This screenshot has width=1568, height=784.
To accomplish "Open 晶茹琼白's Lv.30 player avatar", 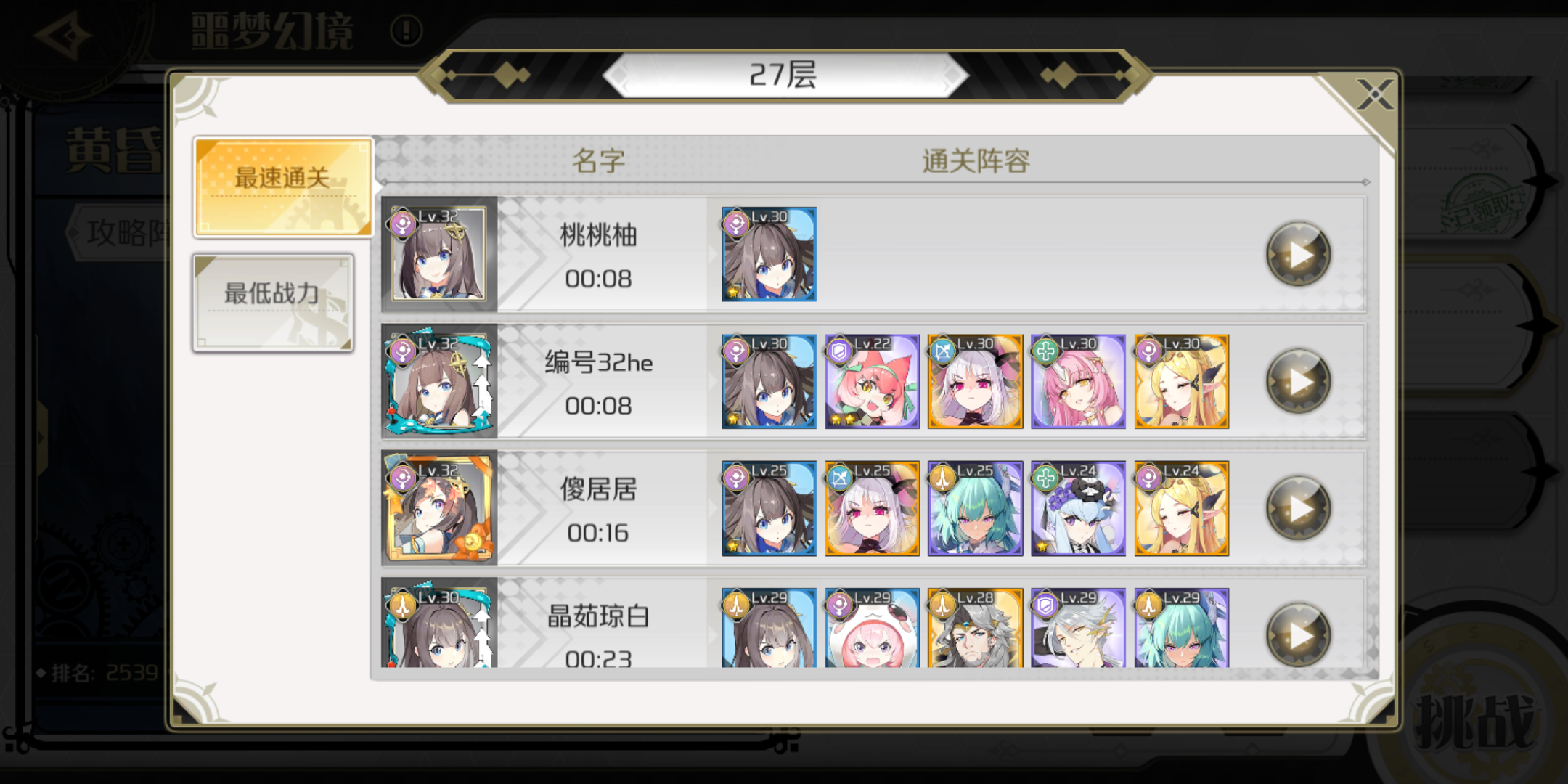I will coord(438,624).
